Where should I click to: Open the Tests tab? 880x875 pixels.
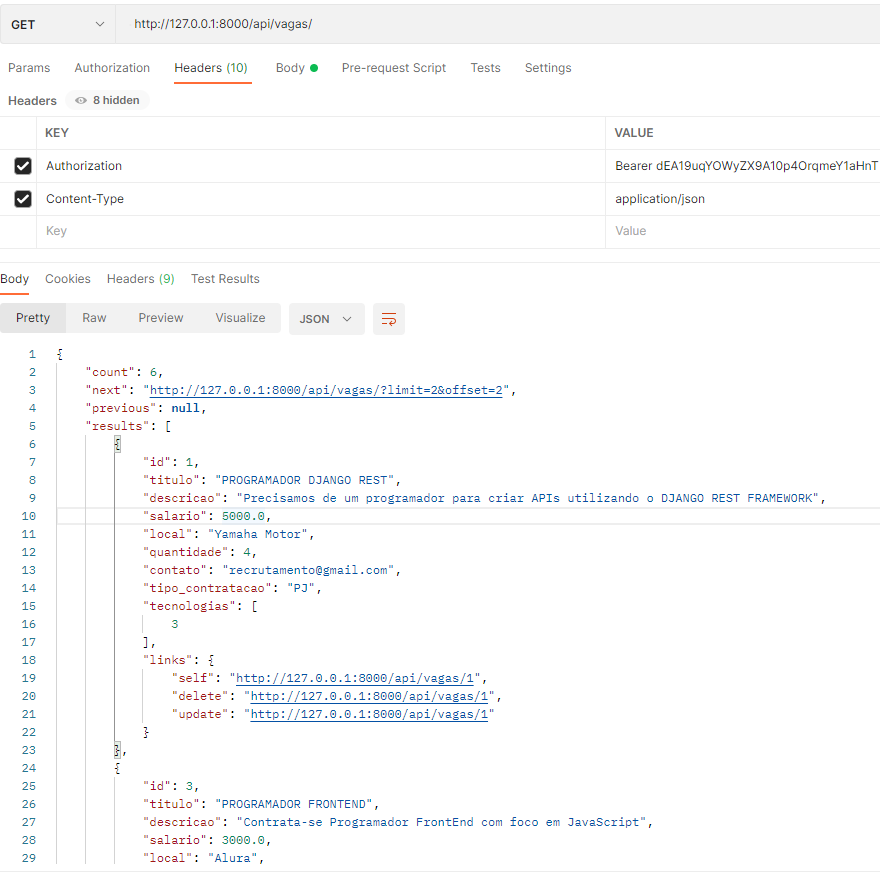pyautogui.click(x=485, y=68)
